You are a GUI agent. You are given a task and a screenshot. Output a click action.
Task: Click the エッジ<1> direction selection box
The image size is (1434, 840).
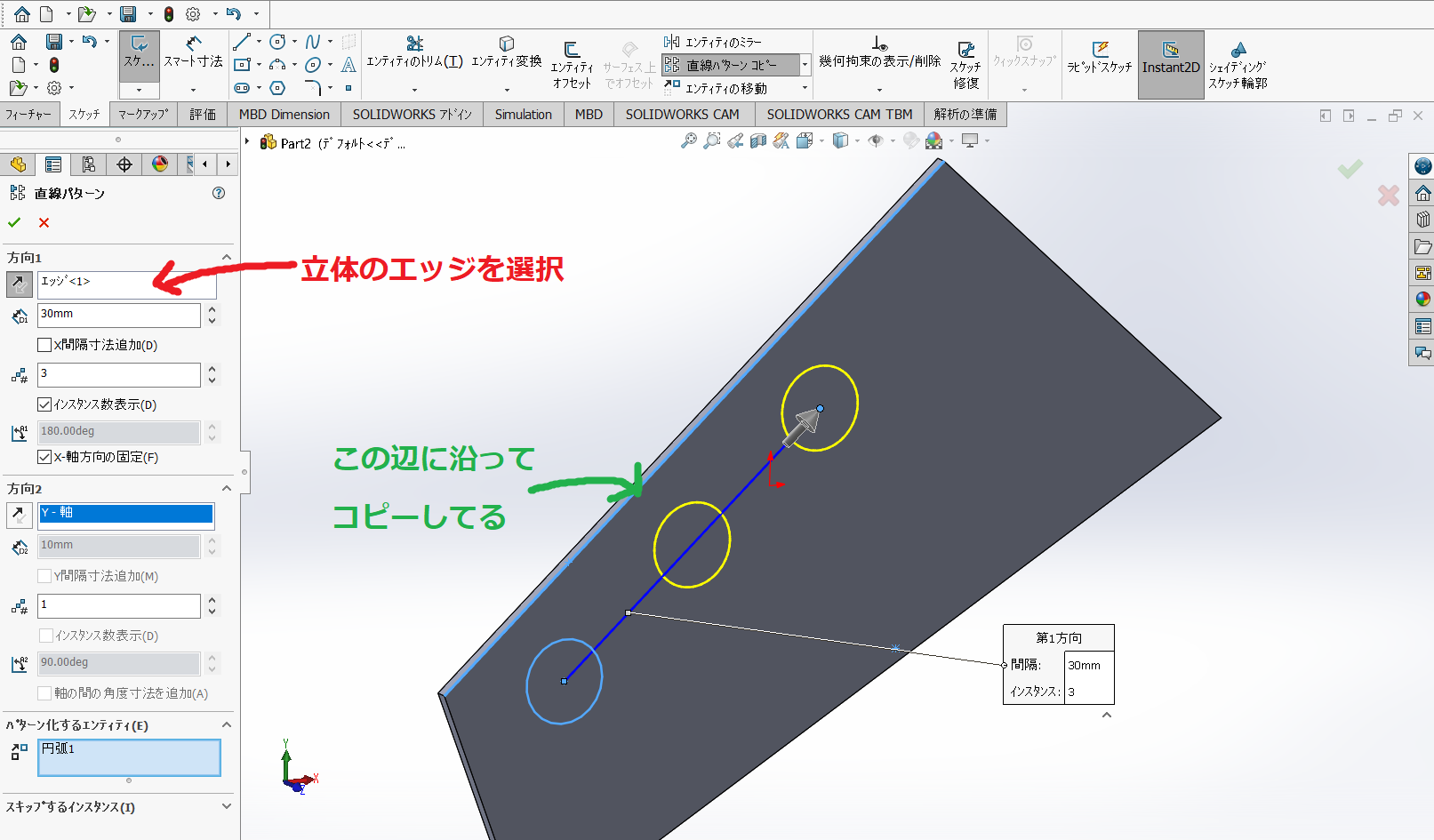tap(126, 284)
